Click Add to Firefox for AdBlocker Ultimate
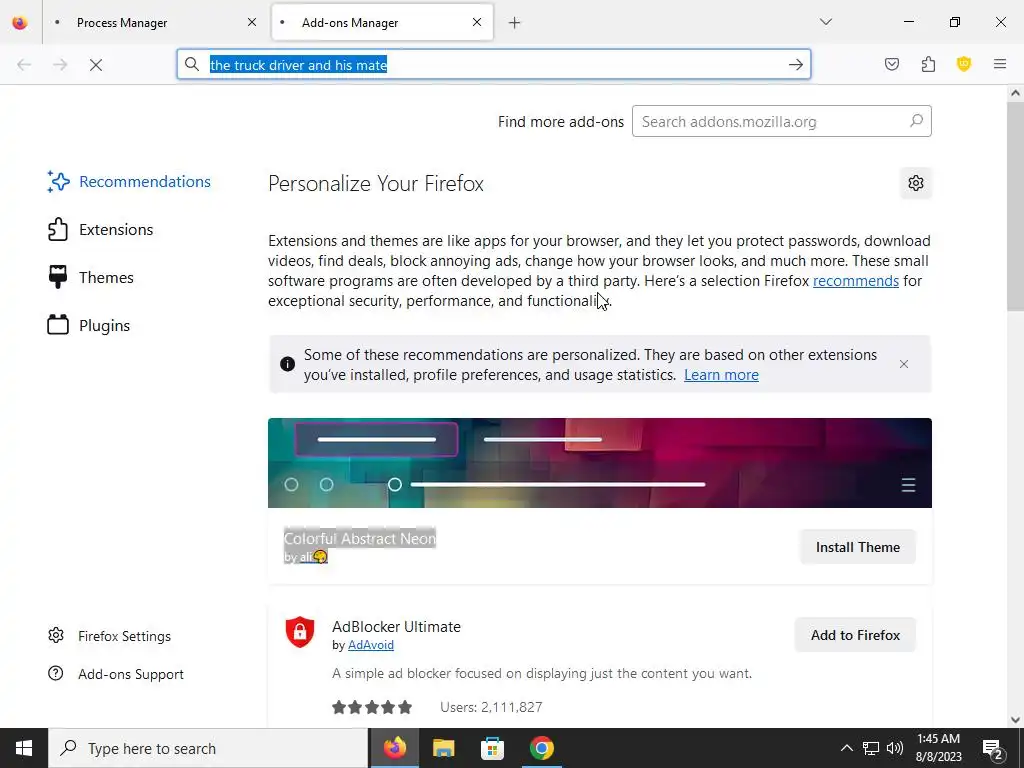This screenshot has height=768, width=1024. pos(855,635)
